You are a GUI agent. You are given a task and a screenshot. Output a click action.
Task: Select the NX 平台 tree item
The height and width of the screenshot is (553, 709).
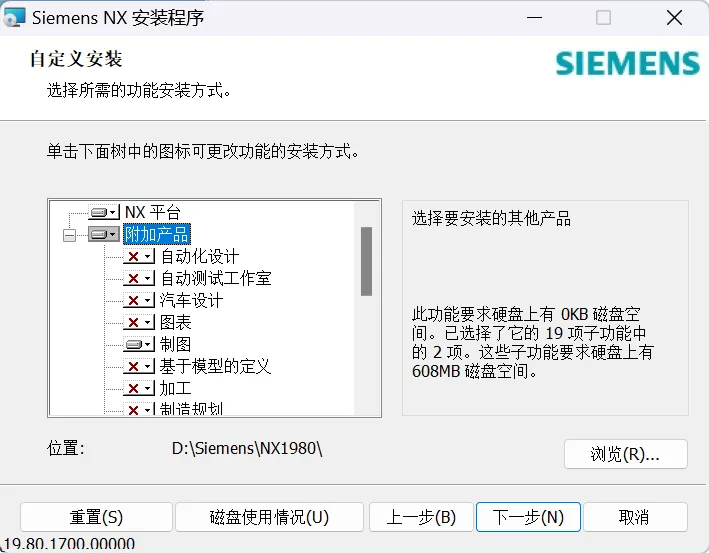coord(153,212)
